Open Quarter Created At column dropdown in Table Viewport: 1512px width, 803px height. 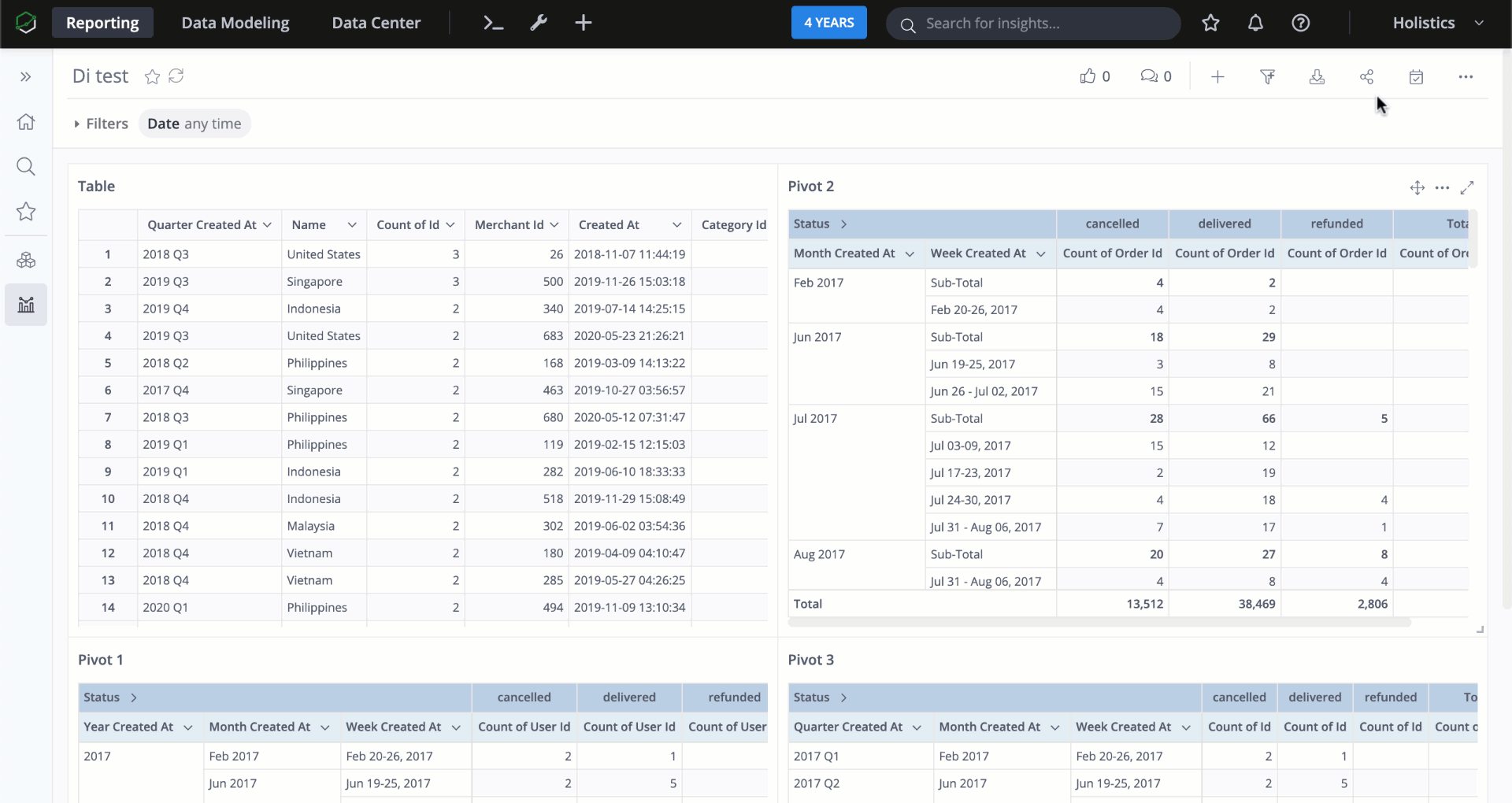268,225
